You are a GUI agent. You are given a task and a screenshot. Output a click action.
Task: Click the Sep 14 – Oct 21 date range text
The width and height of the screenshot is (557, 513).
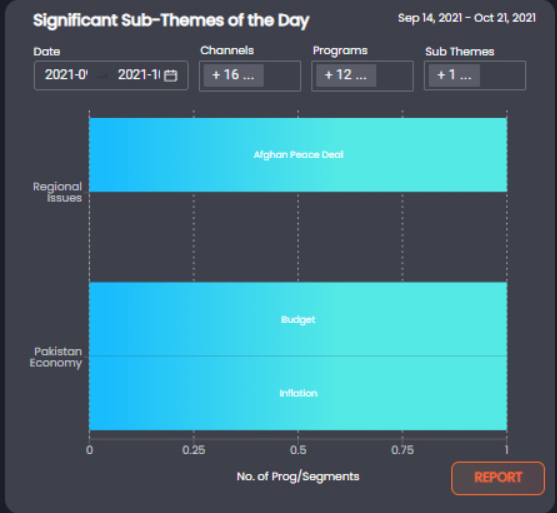click(x=467, y=18)
